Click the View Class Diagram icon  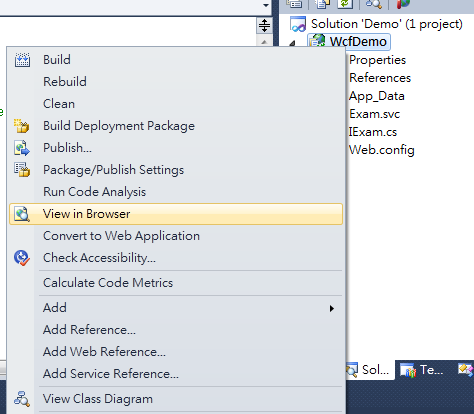tap(22, 399)
